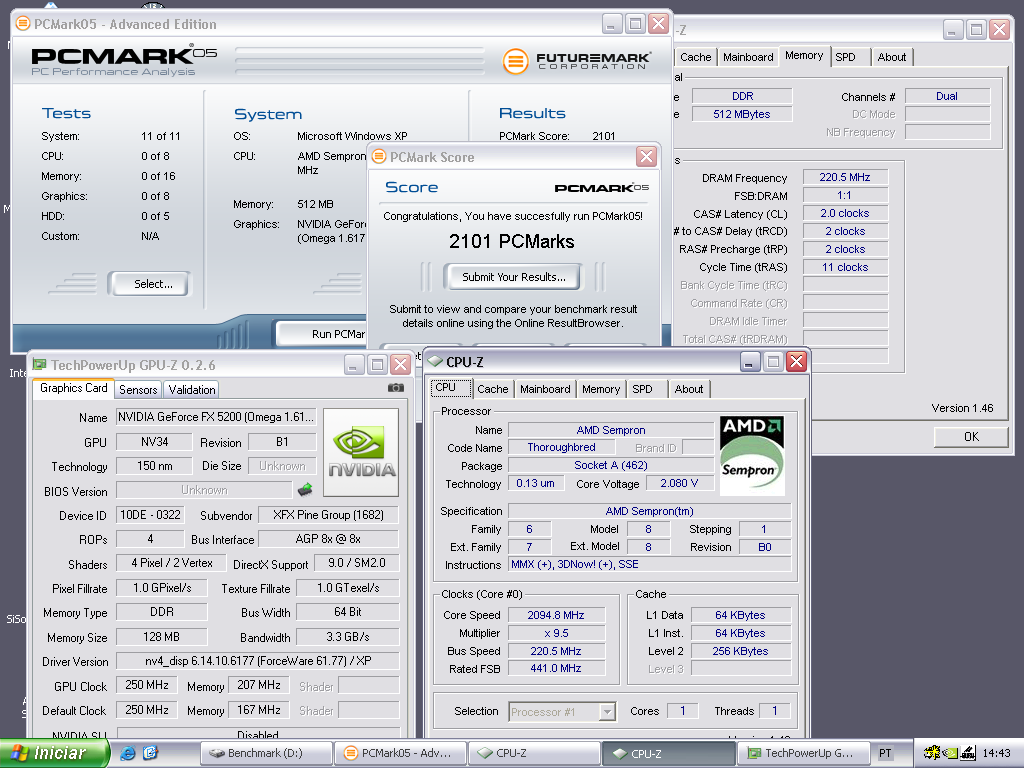Click the GPU-Z title bar icon
Image resolution: width=1024 pixels, height=768 pixels.
pos(40,364)
